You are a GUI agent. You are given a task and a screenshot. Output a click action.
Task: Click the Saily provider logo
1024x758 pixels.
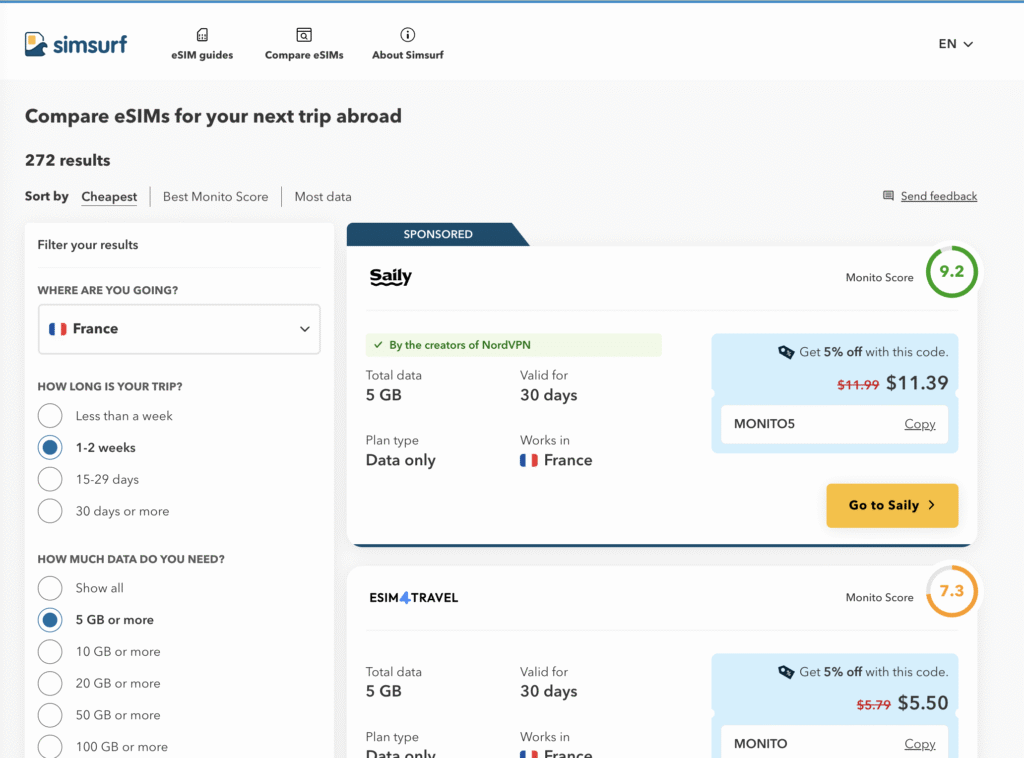[391, 277]
